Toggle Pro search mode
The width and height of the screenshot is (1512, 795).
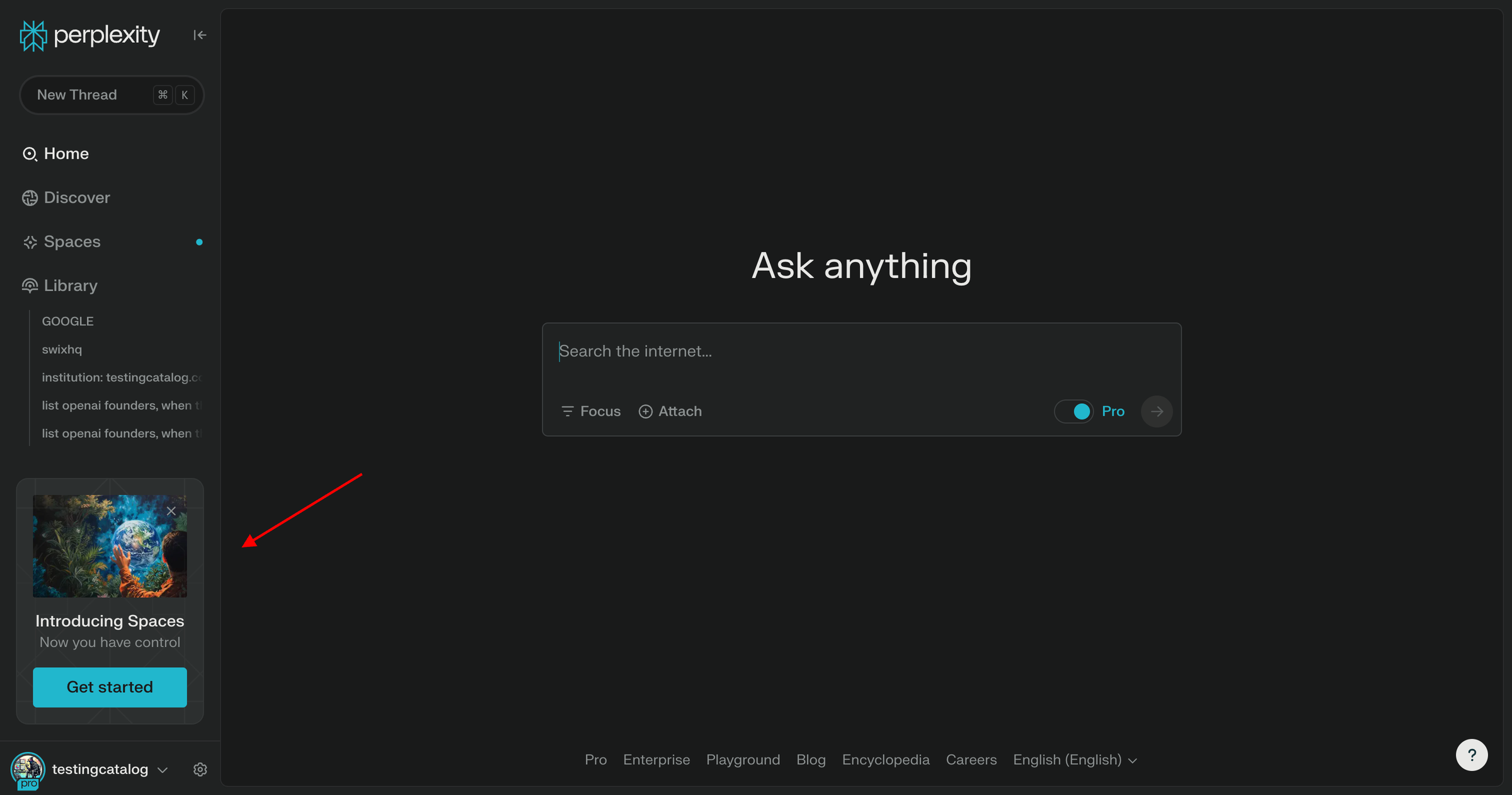coord(1074,411)
